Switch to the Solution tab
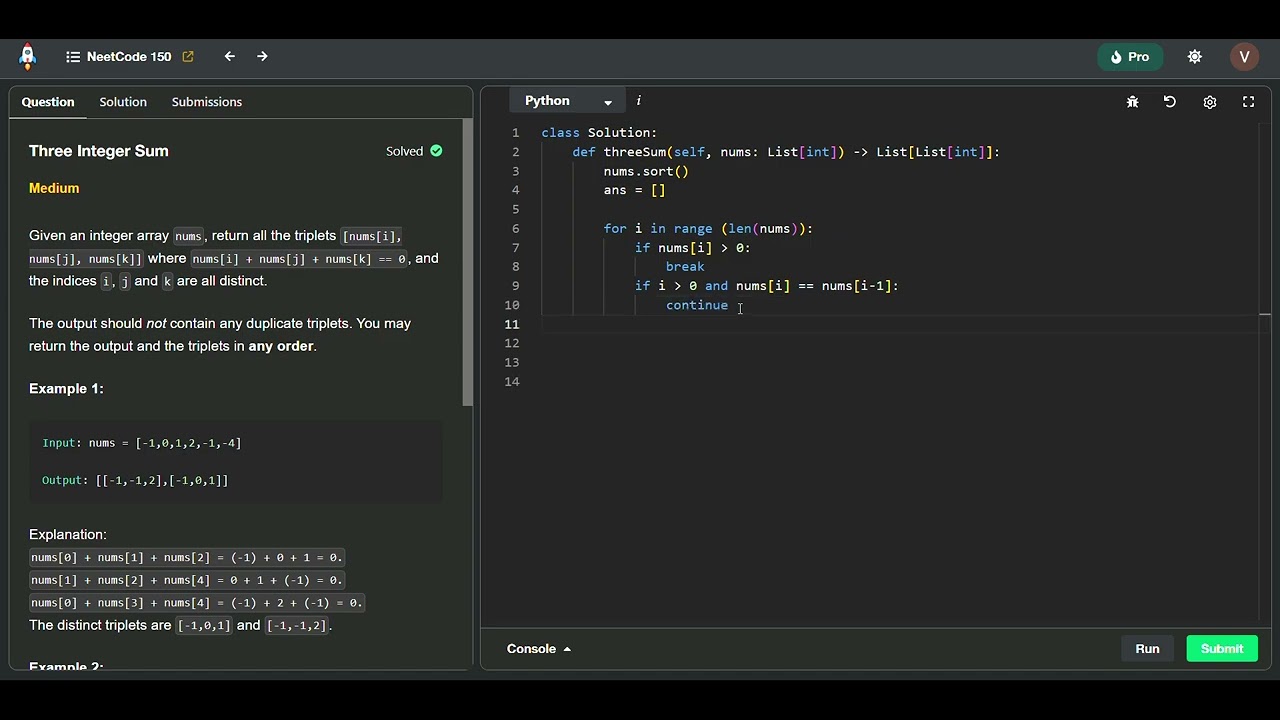 click(x=123, y=102)
